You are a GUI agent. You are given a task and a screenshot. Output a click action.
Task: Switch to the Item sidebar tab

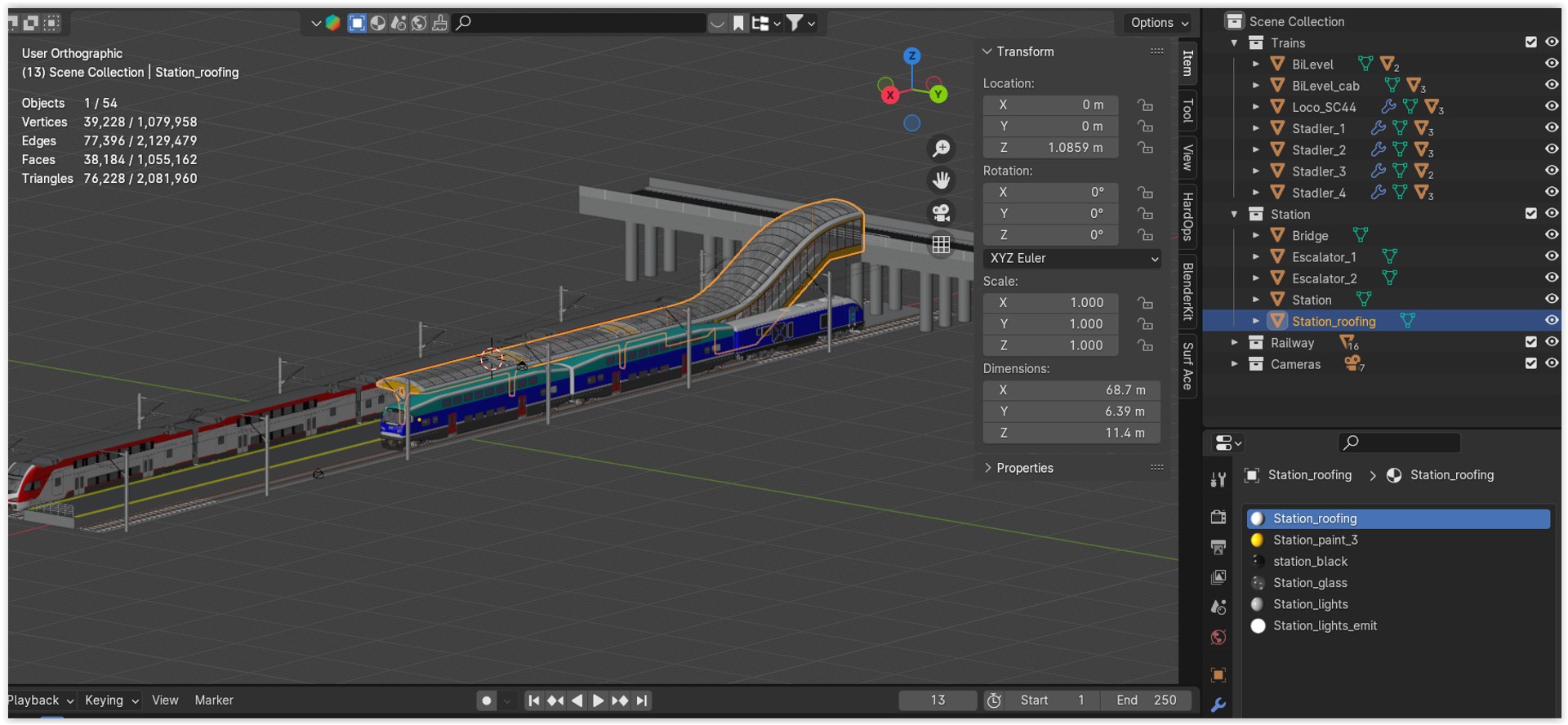coord(1188,63)
